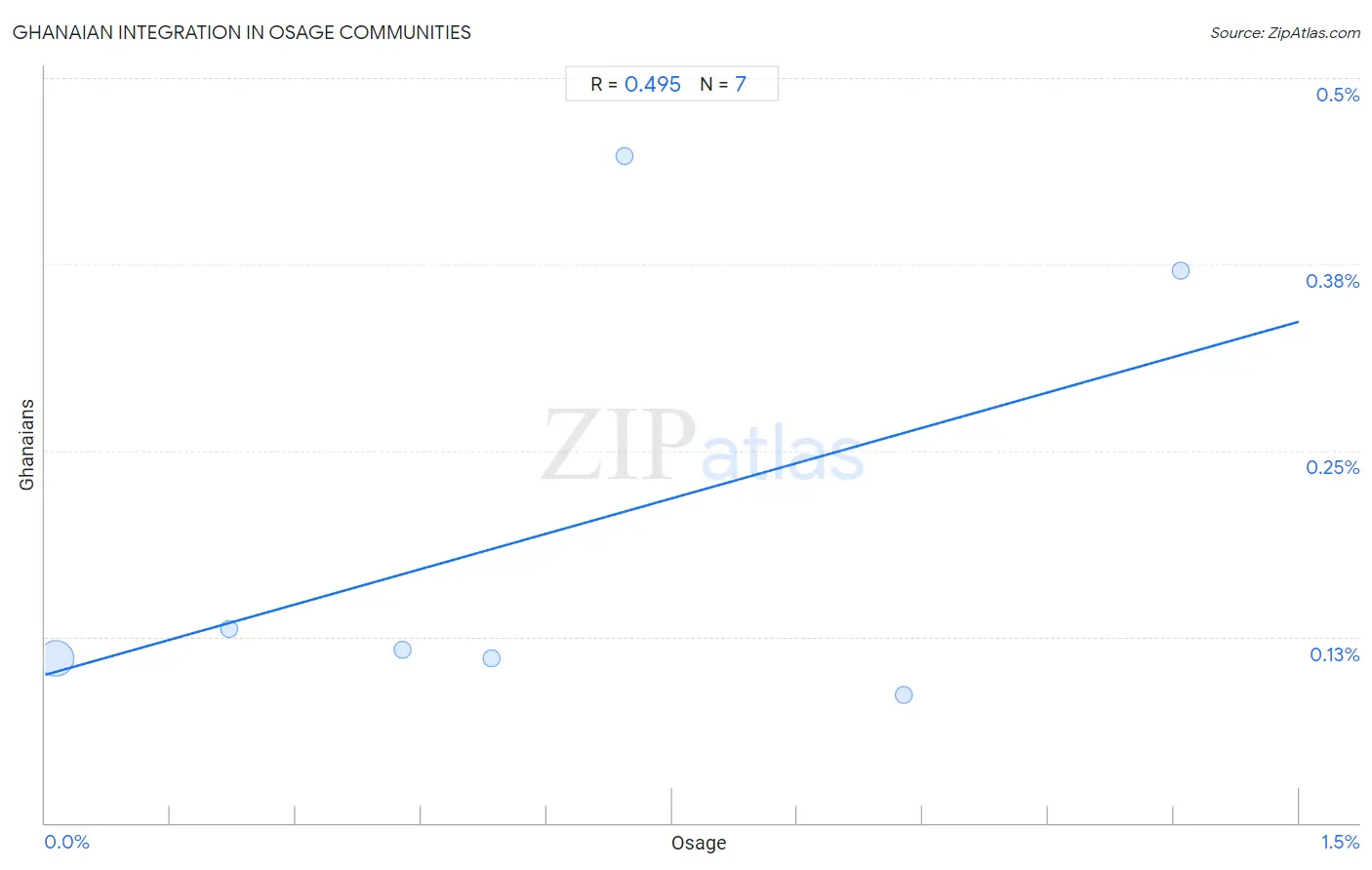The height and width of the screenshot is (870, 1372).
Task: Click the 0.0% x-axis tick label
Action: (66, 842)
